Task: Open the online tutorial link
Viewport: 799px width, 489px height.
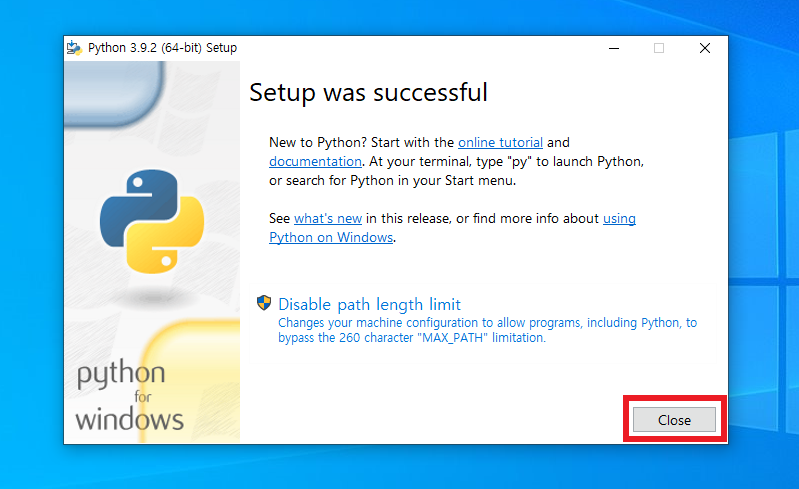Action: pyautogui.click(x=500, y=142)
